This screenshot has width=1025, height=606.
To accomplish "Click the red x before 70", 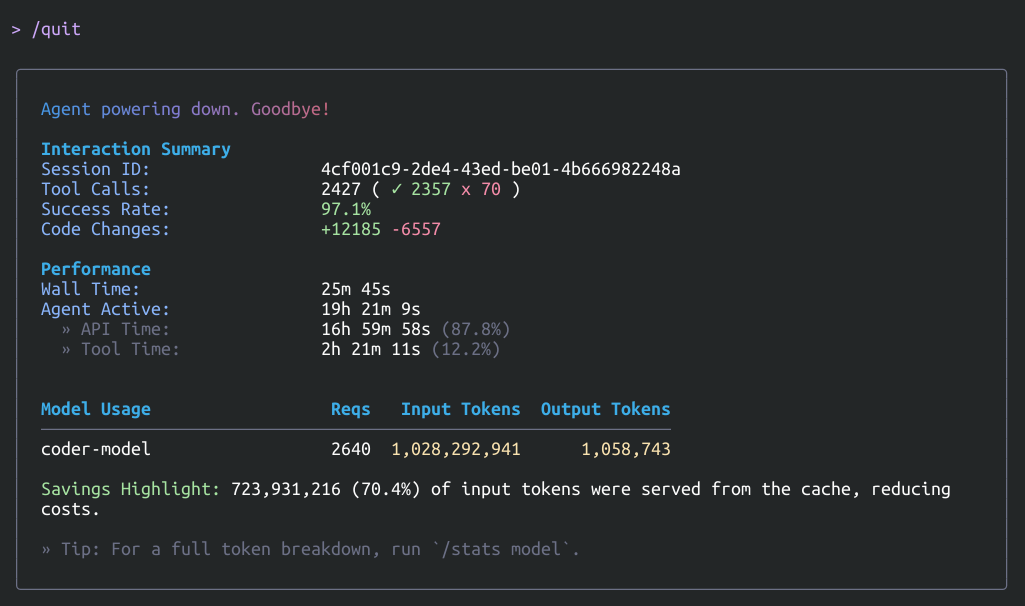I will pos(466,189).
